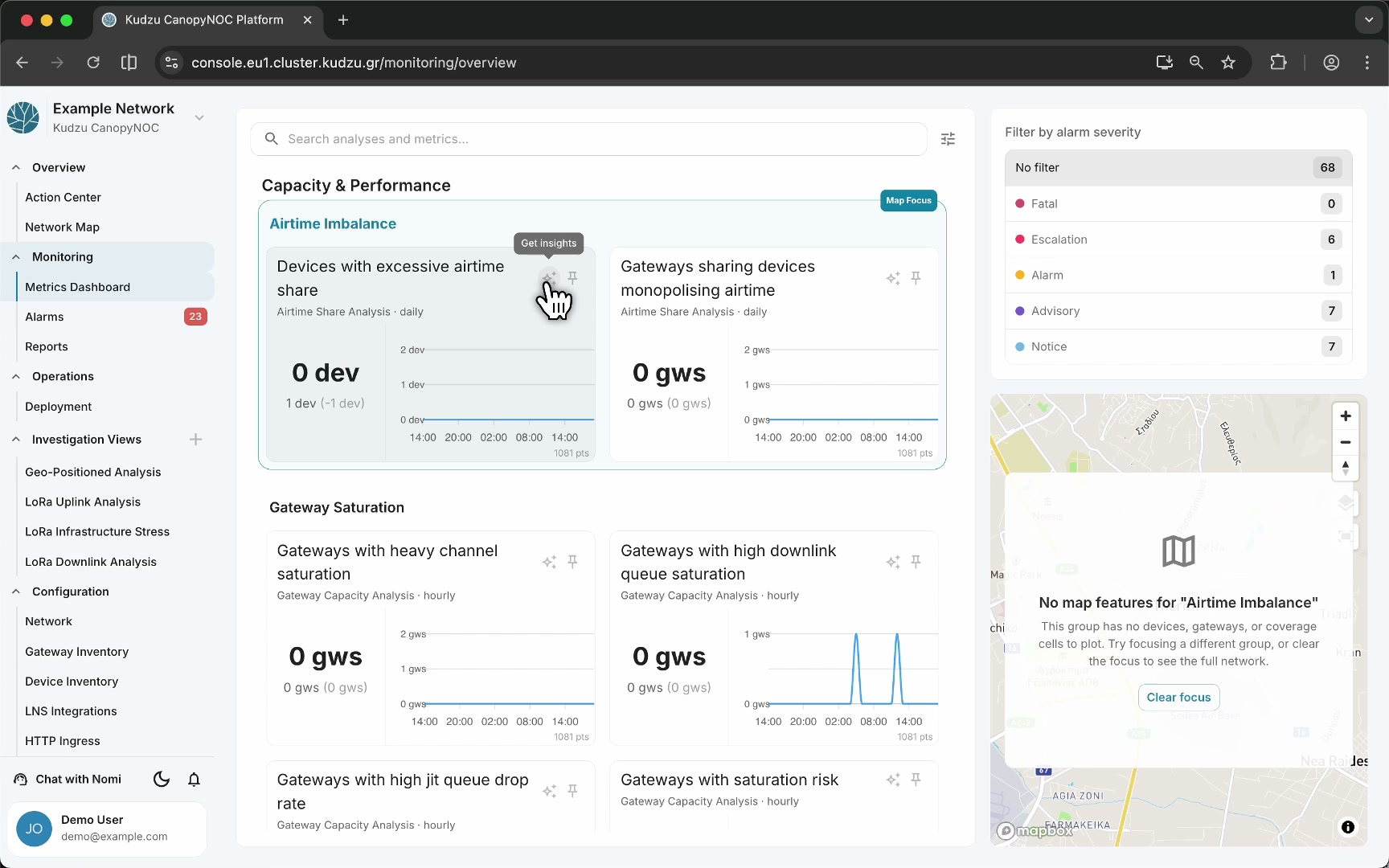Click the Clear focus button

click(1178, 698)
